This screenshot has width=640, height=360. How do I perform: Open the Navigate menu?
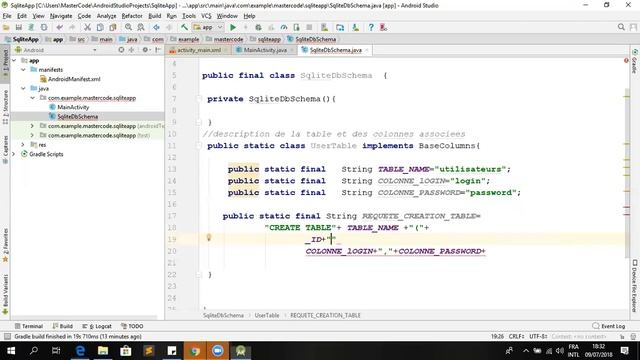pyautogui.click(x=61, y=16)
